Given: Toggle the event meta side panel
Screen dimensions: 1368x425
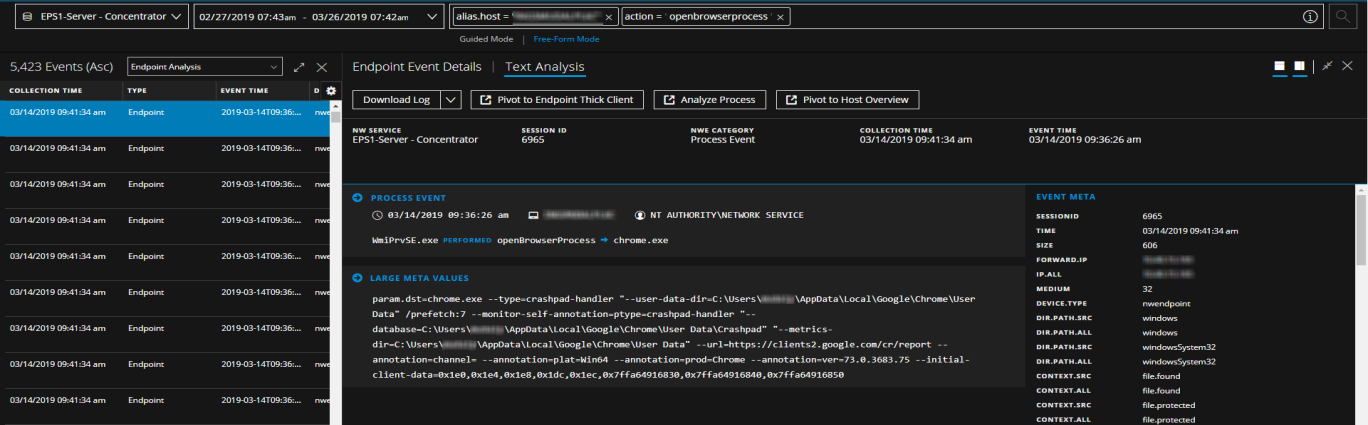Looking at the screenshot, I should point(1299,66).
